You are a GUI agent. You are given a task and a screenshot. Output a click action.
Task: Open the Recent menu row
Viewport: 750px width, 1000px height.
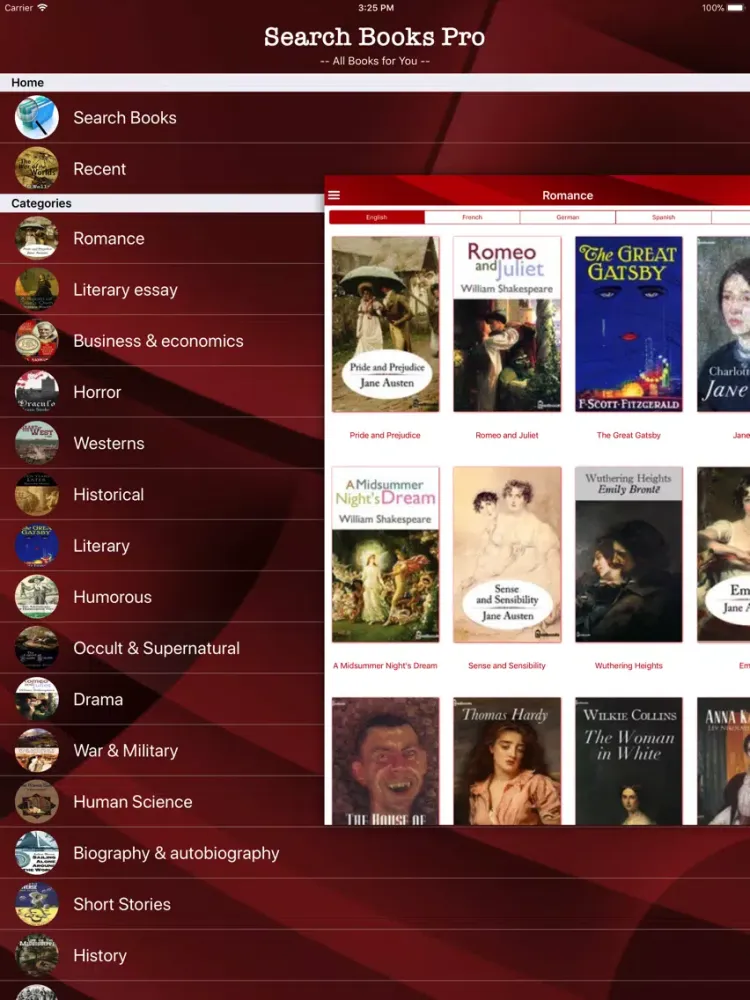coord(162,169)
